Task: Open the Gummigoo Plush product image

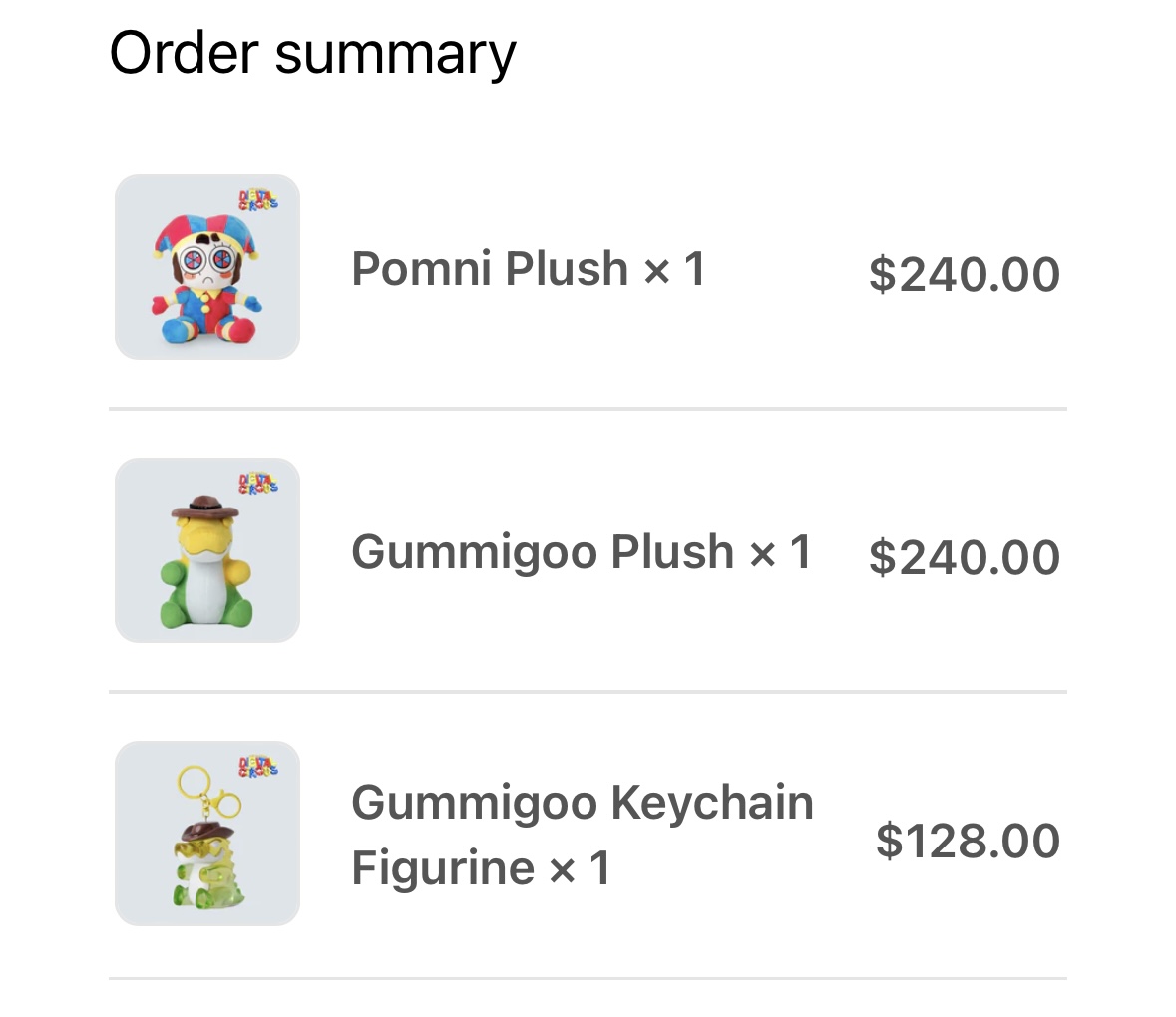Action: point(207,550)
